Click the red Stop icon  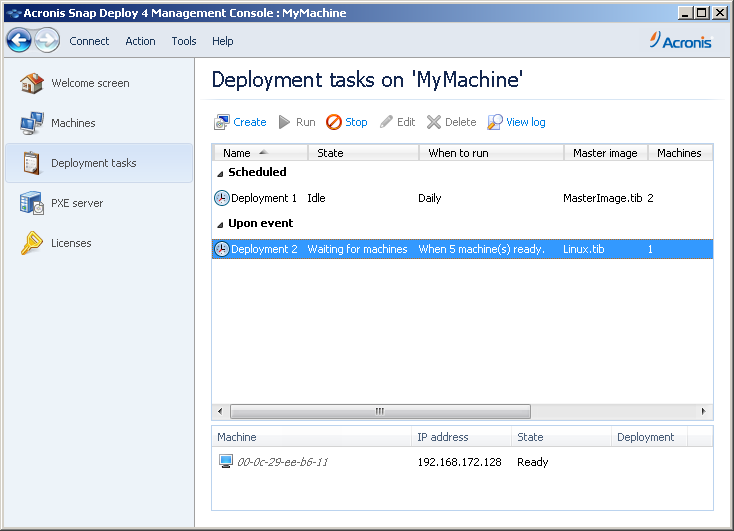pos(334,122)
